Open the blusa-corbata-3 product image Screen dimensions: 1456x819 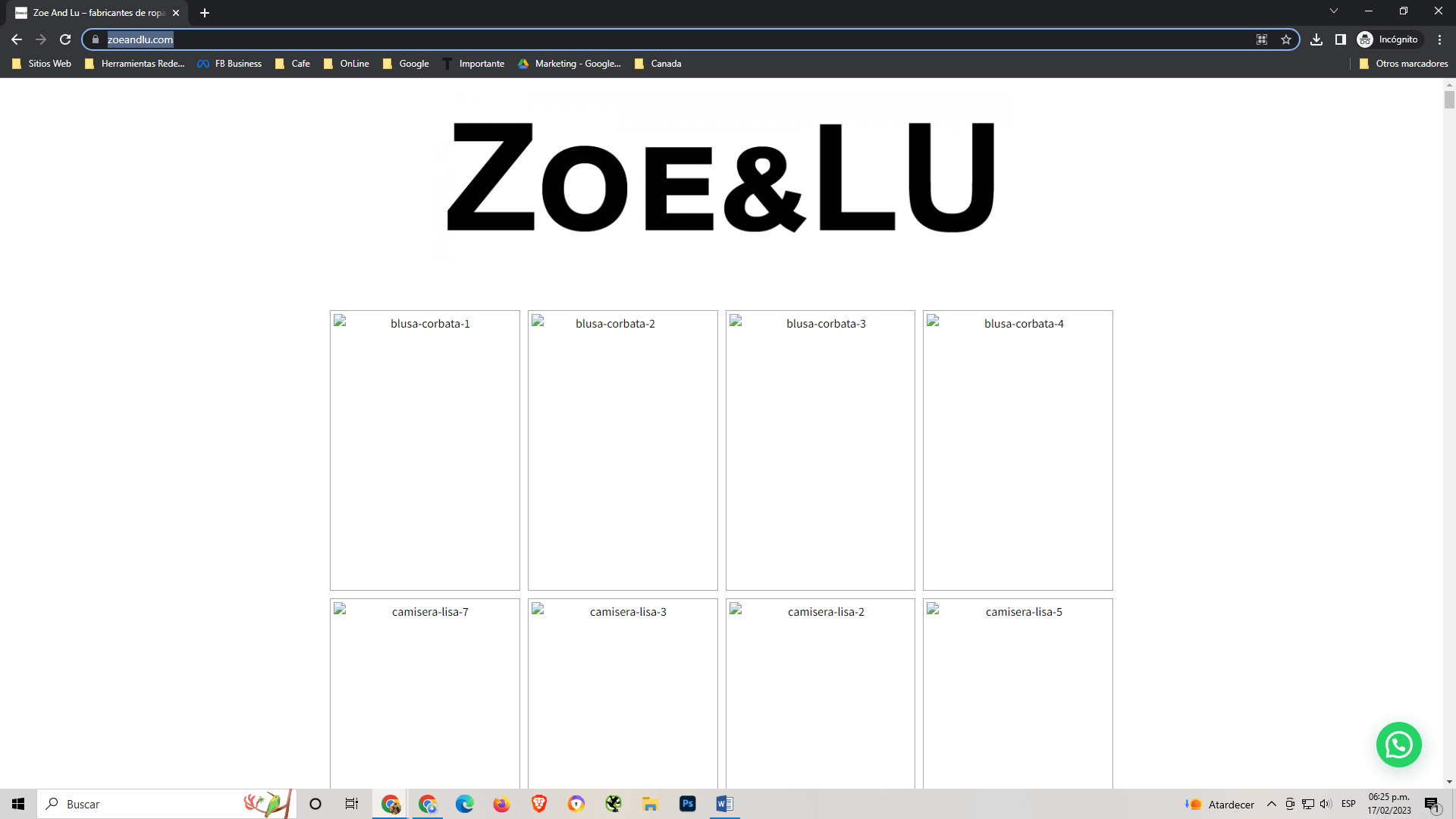[x=821, y=450]
